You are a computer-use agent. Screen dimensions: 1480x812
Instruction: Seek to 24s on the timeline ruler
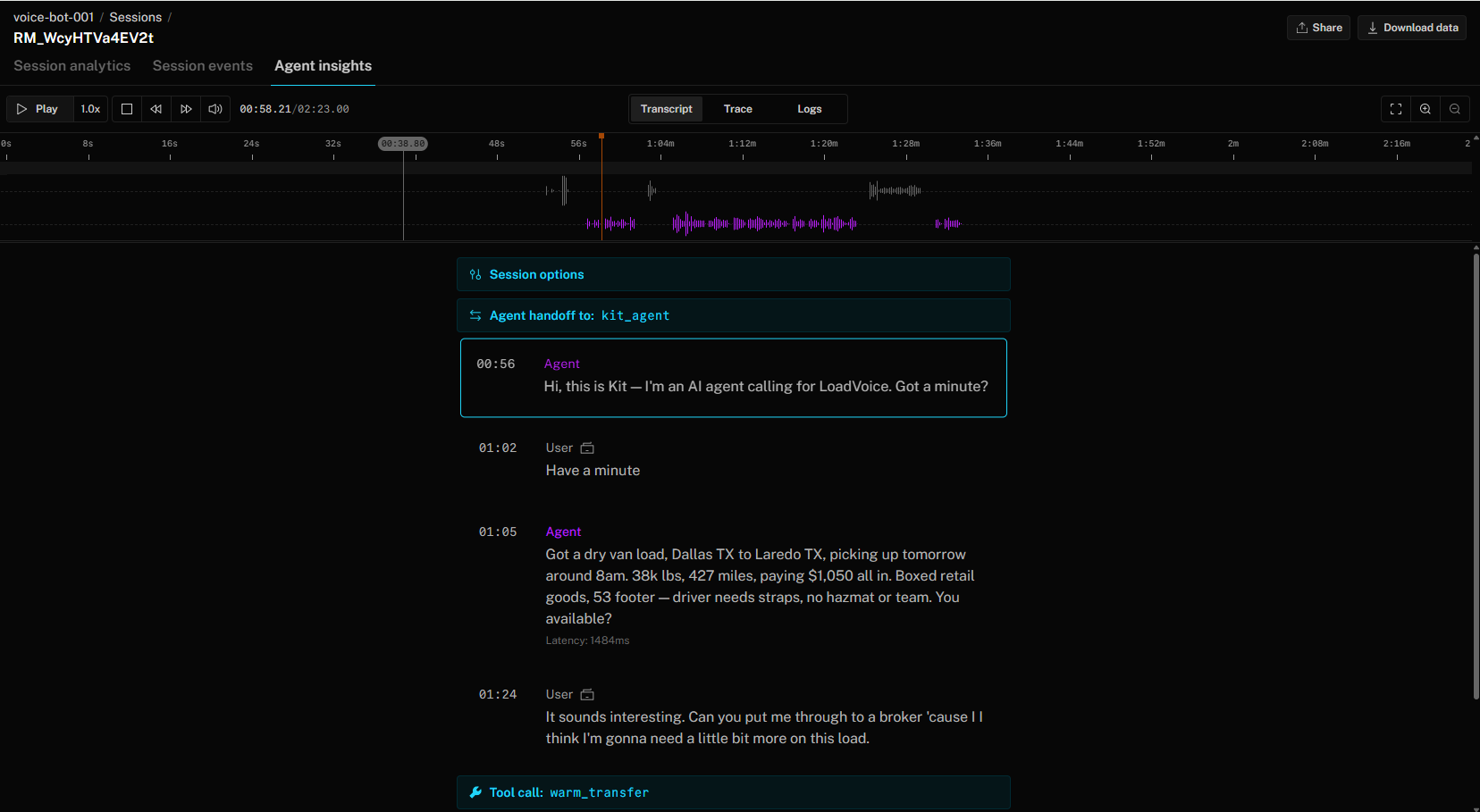pyautogui.click(x=252, y=144)
